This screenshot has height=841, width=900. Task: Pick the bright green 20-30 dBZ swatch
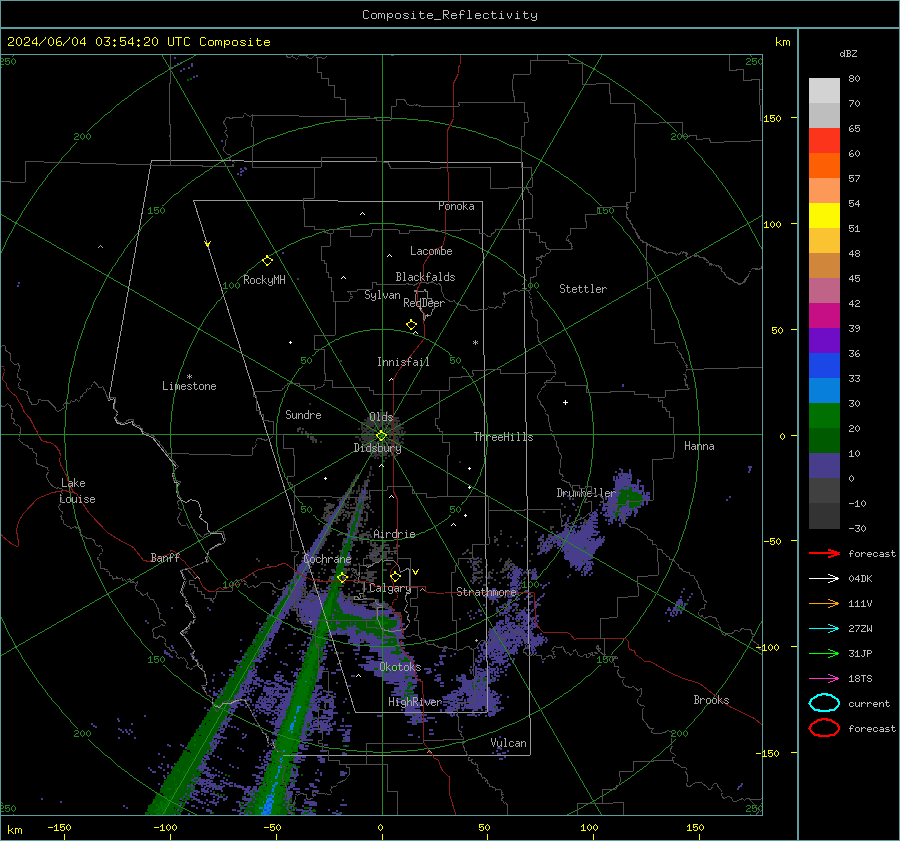click(824, 416)
